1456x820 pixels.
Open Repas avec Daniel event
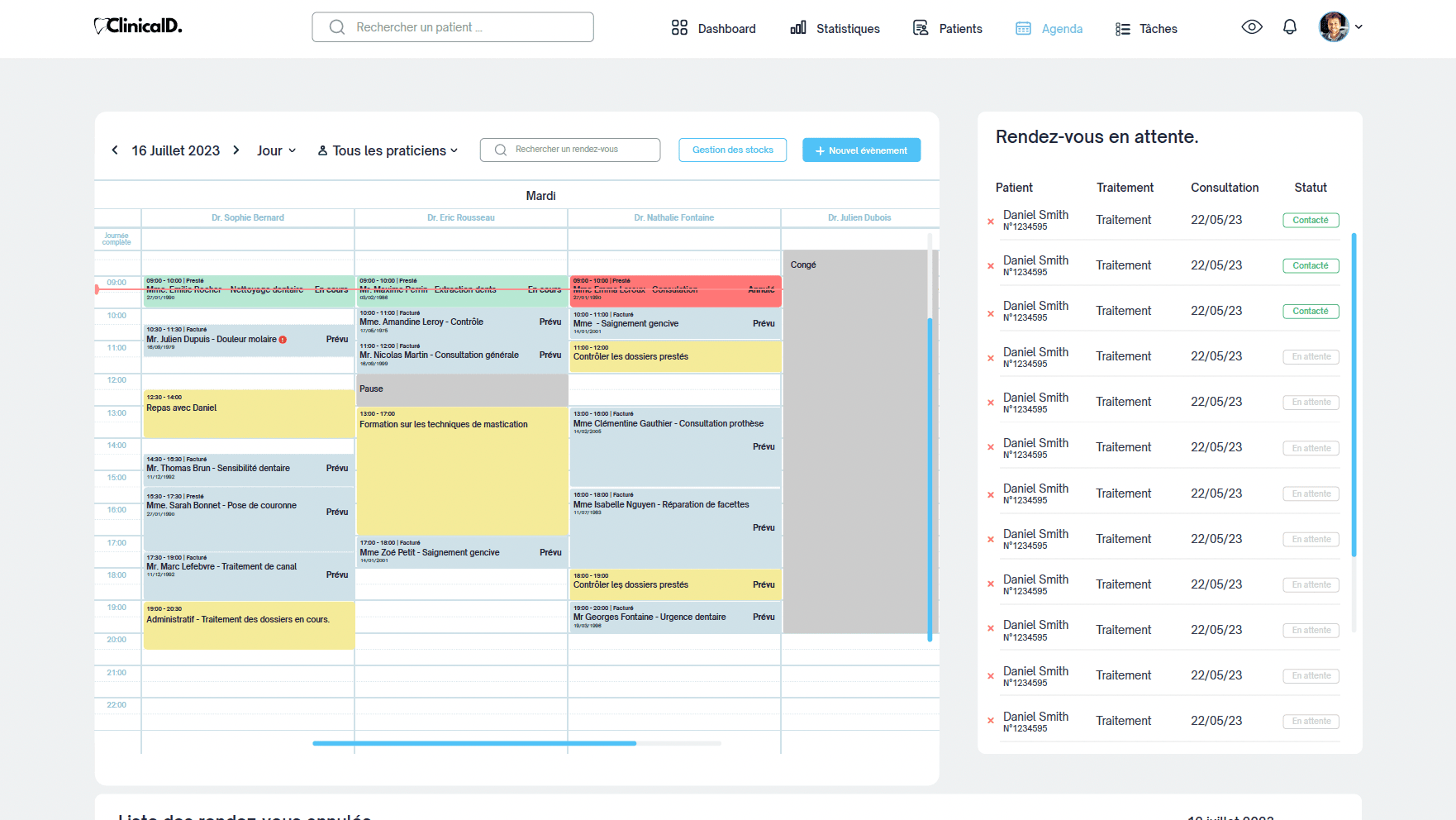coord(249,413)
